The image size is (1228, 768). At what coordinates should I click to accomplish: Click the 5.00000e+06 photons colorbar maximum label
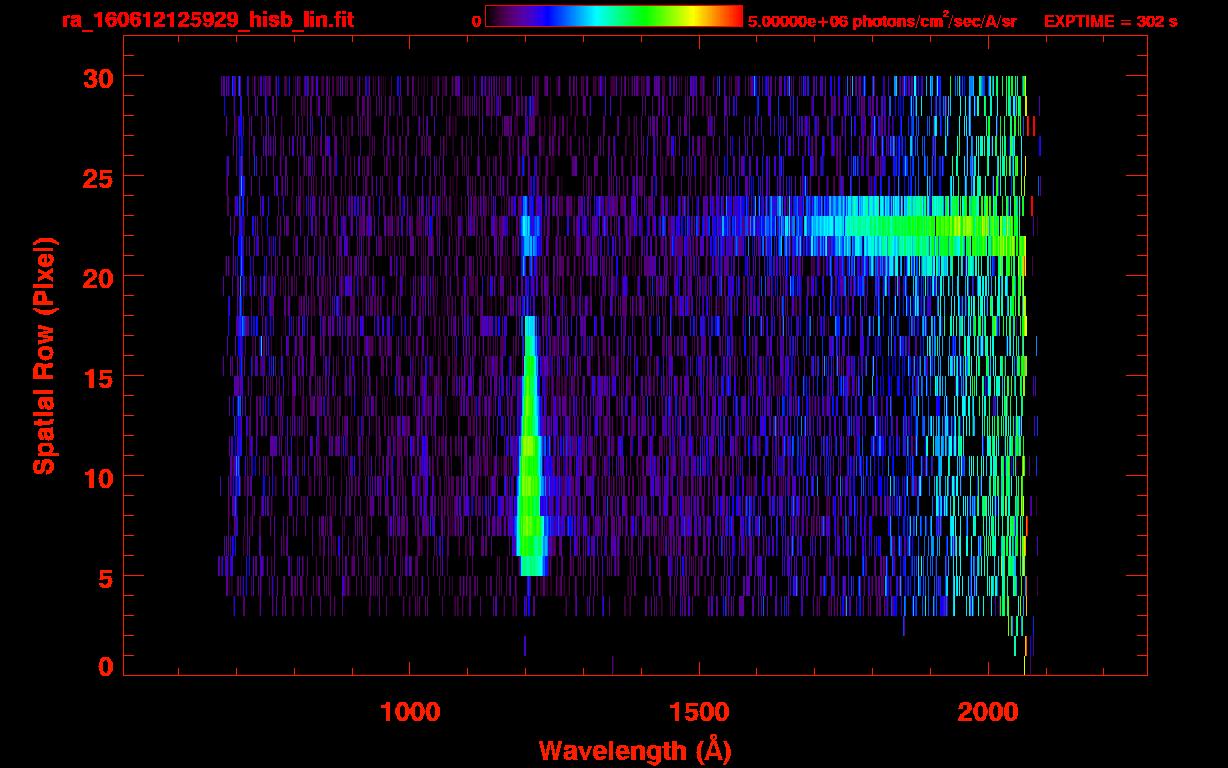882,21
